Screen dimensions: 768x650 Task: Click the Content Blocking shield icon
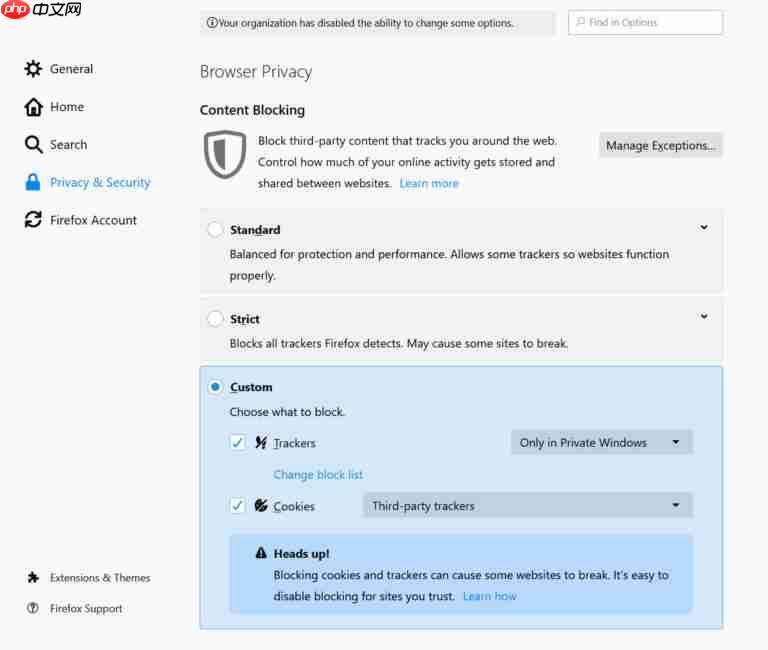click(x=224, y=154)
